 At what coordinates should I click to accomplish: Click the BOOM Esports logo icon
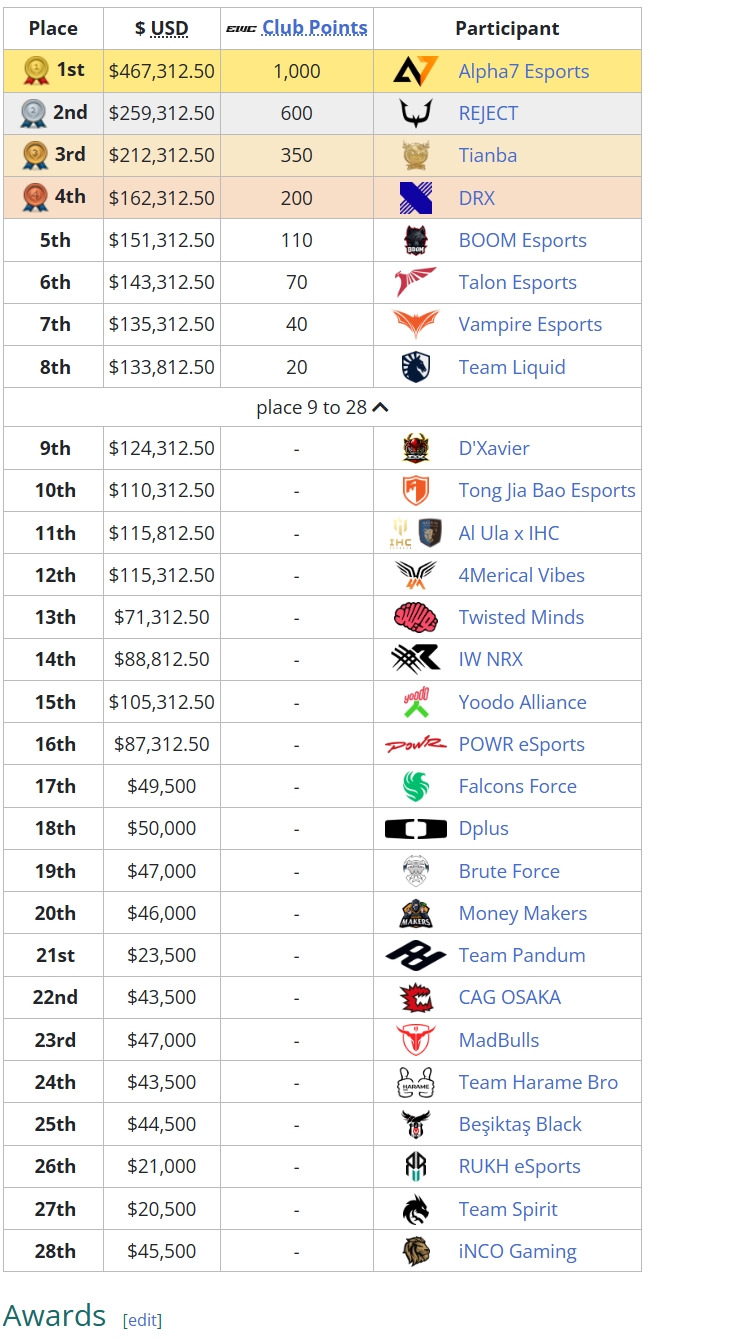pos(415,240)
